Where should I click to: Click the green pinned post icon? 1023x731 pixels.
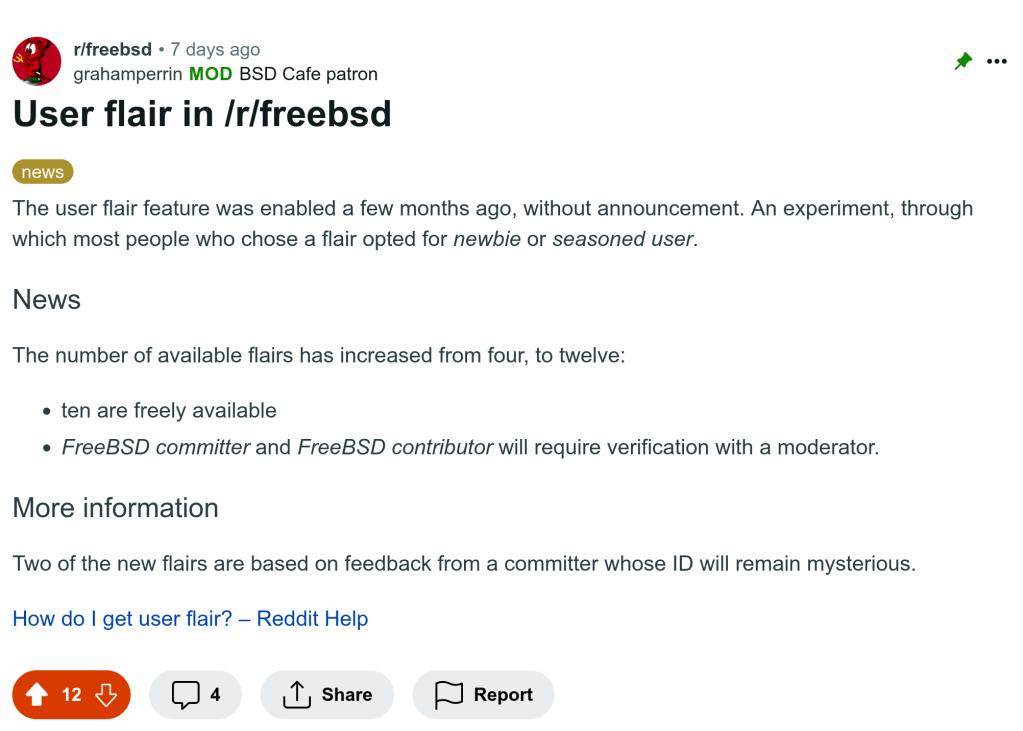coord(963,61)
